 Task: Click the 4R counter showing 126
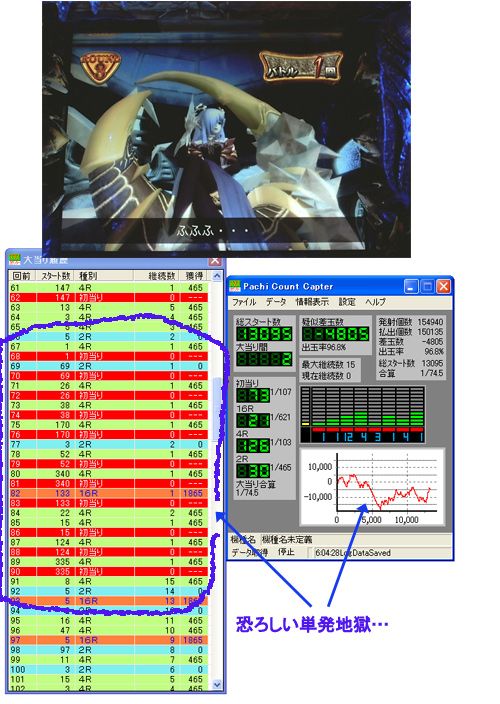pyautogui.click(x=253, y=445)
